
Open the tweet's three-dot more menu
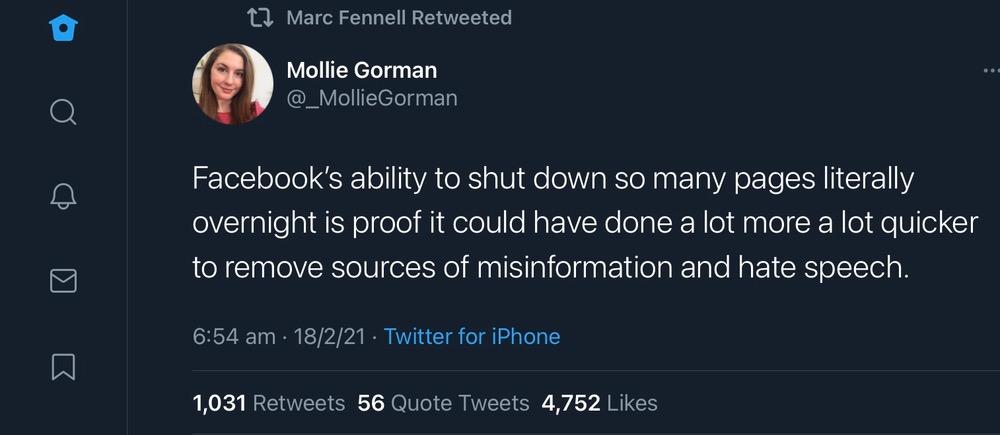990,71
